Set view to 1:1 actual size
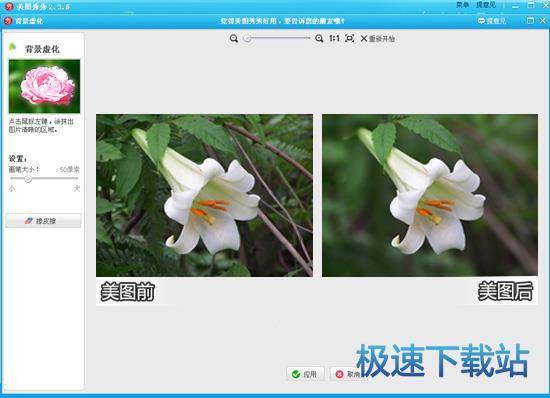This screenshot has width=550, height=398. pyautogui.click(x=334, y=38)
